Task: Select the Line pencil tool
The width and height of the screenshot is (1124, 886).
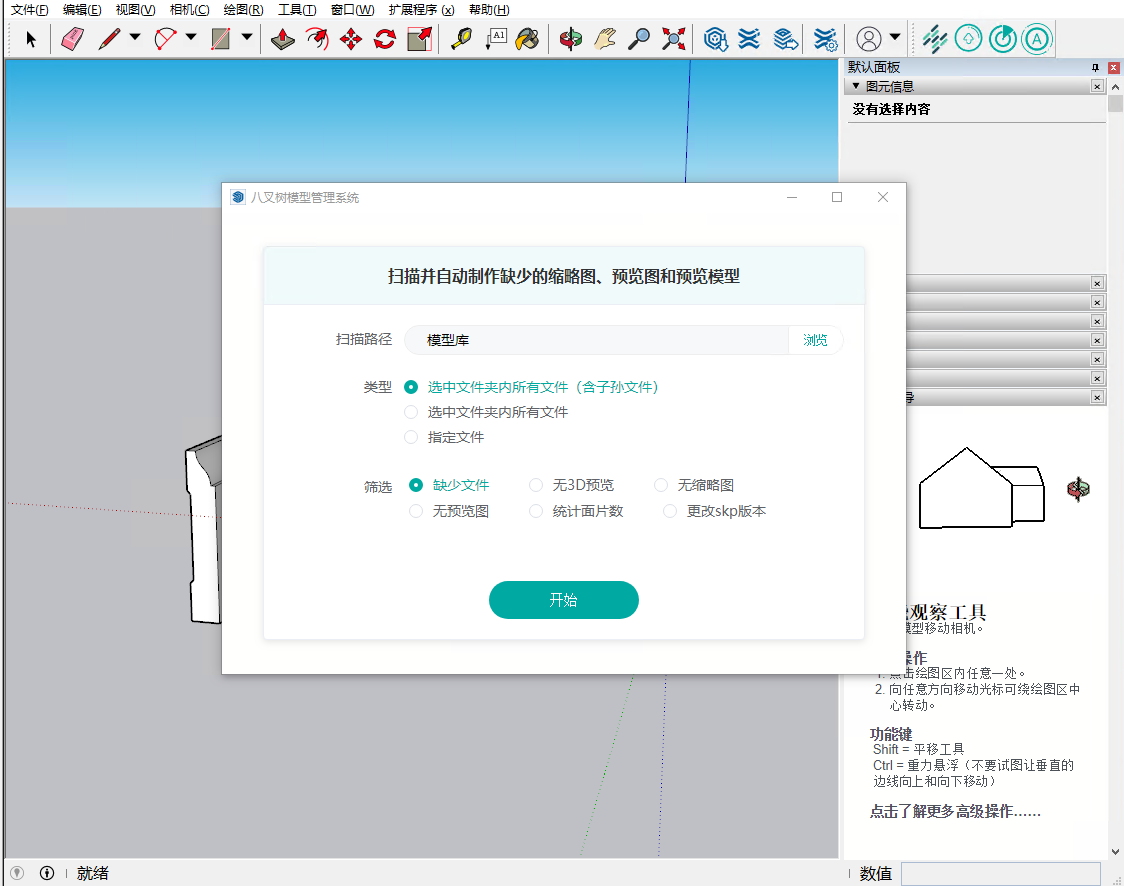Action: (110, 39)
